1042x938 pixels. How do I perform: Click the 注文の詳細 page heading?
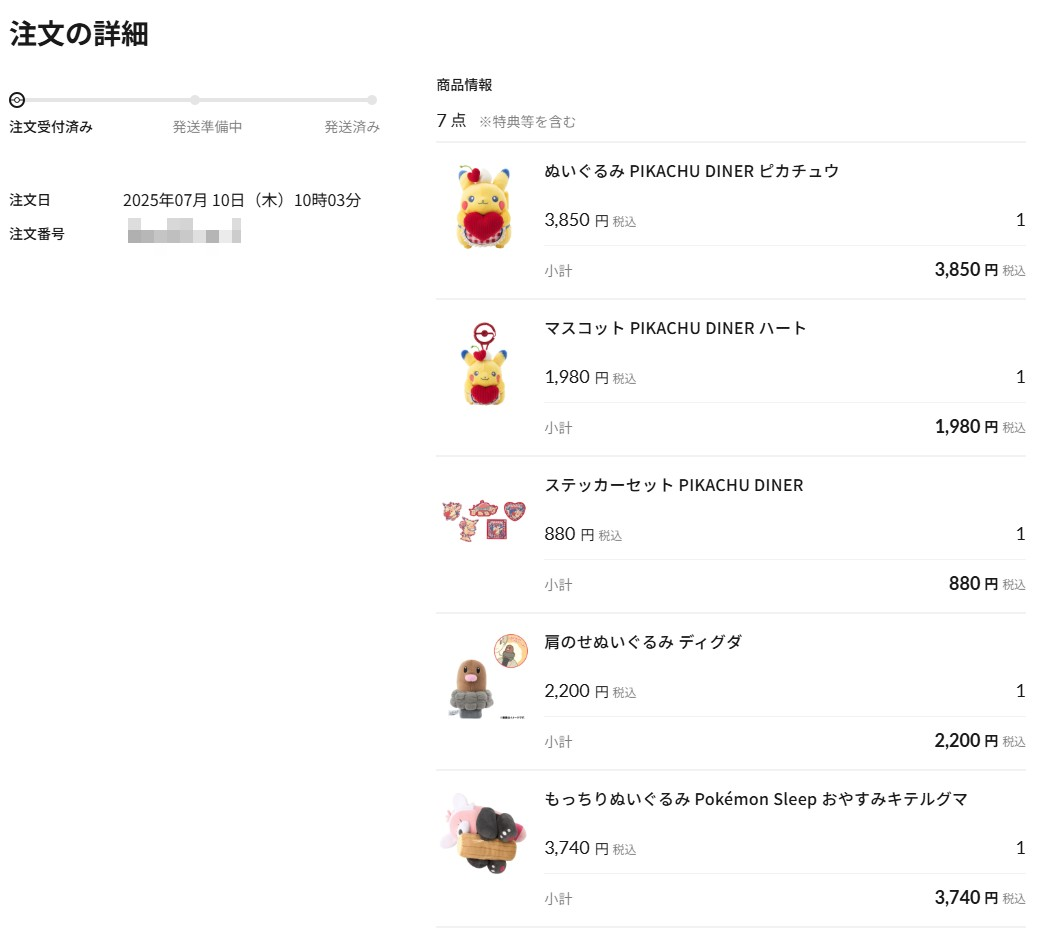coord(79,34)
